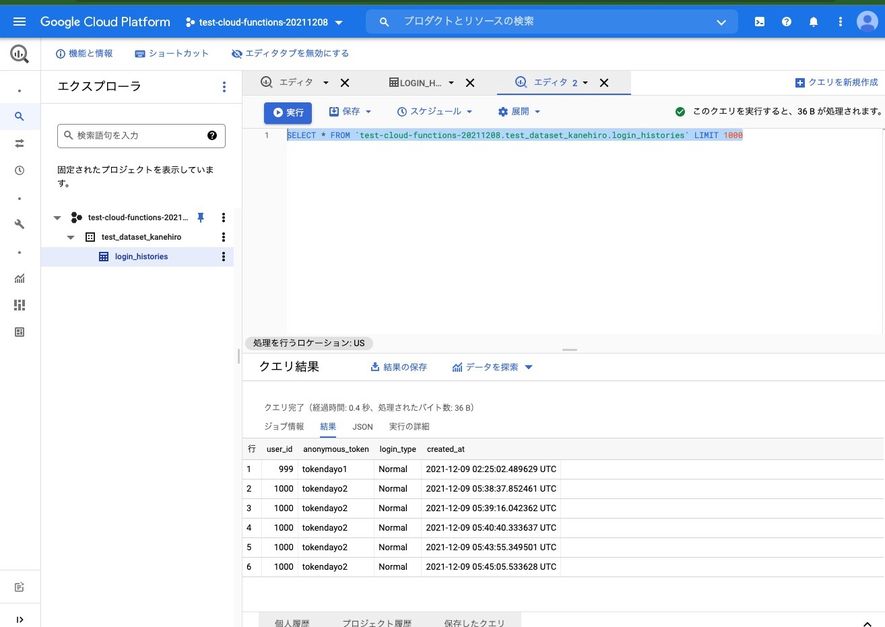
Task: Open help question mark in top bar
Action: coord(786,22)
